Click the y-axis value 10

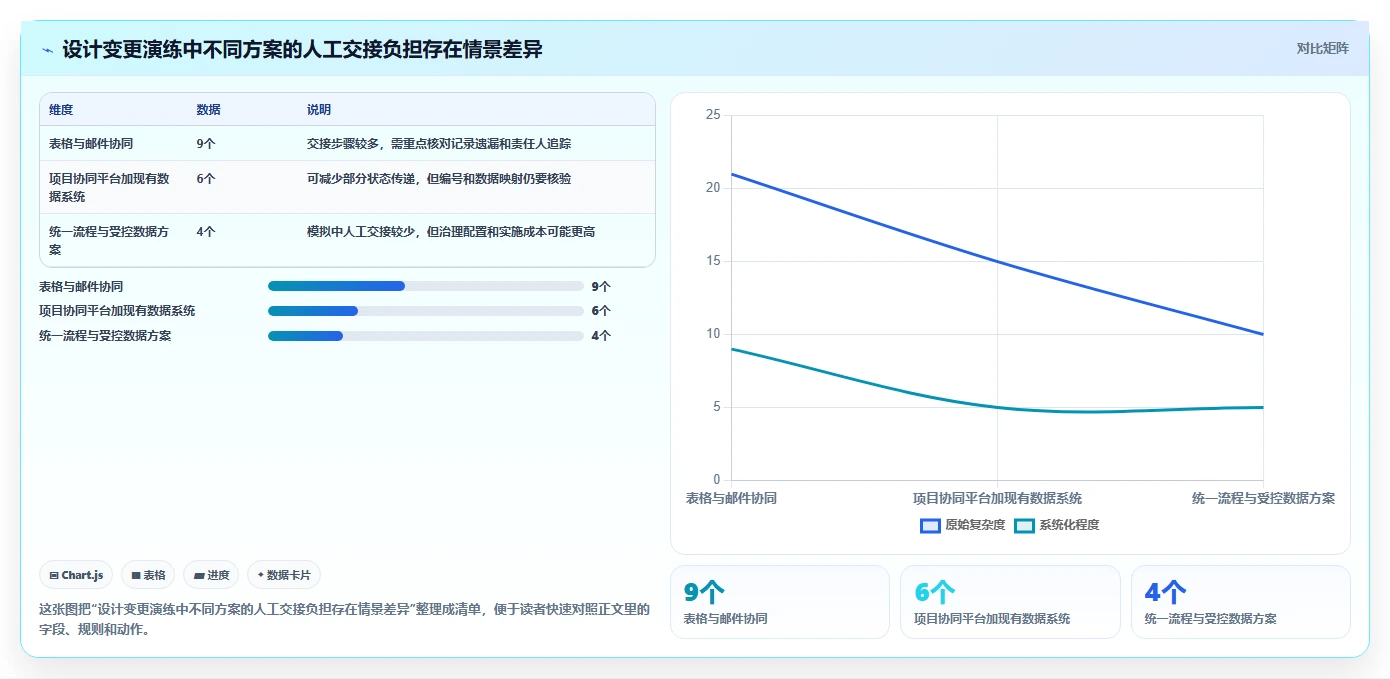point(713,334)
